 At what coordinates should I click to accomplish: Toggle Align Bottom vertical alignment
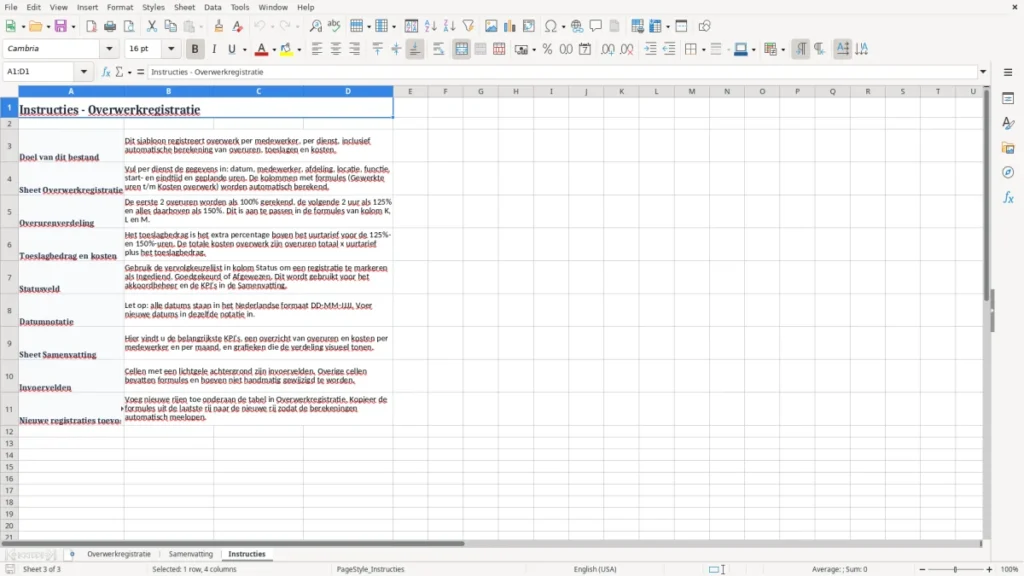click(415, 49)
